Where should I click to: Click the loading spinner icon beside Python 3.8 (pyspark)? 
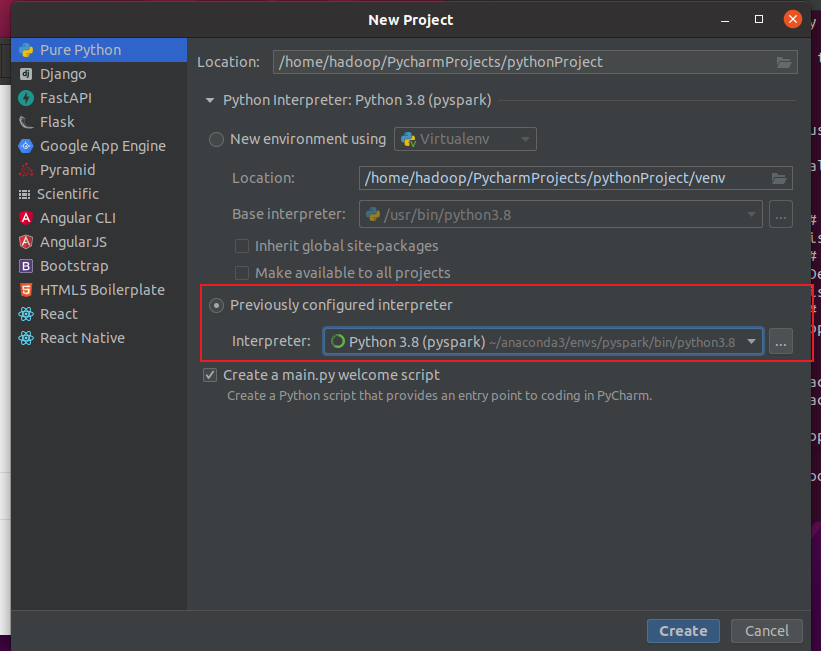pyautogui.click(x=338, y=341)
